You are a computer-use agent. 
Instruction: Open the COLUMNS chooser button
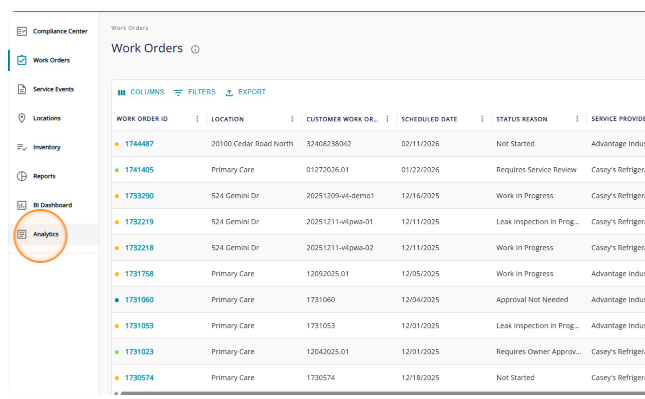tap(141, 92)
